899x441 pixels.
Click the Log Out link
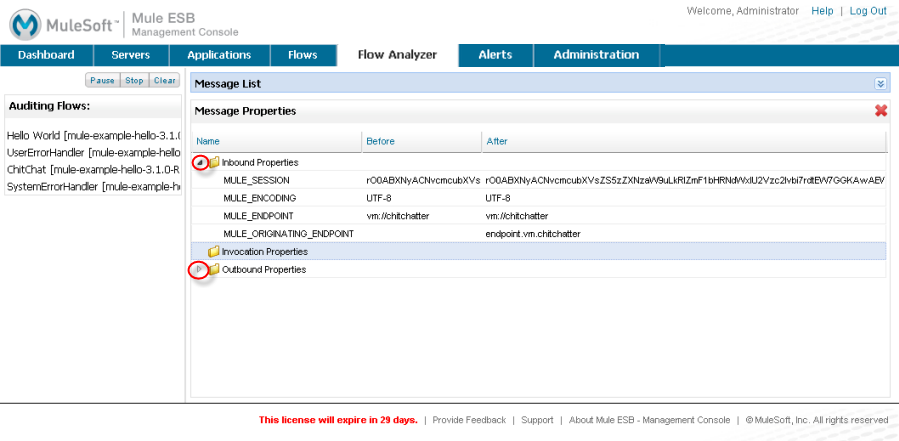(868, 11)
